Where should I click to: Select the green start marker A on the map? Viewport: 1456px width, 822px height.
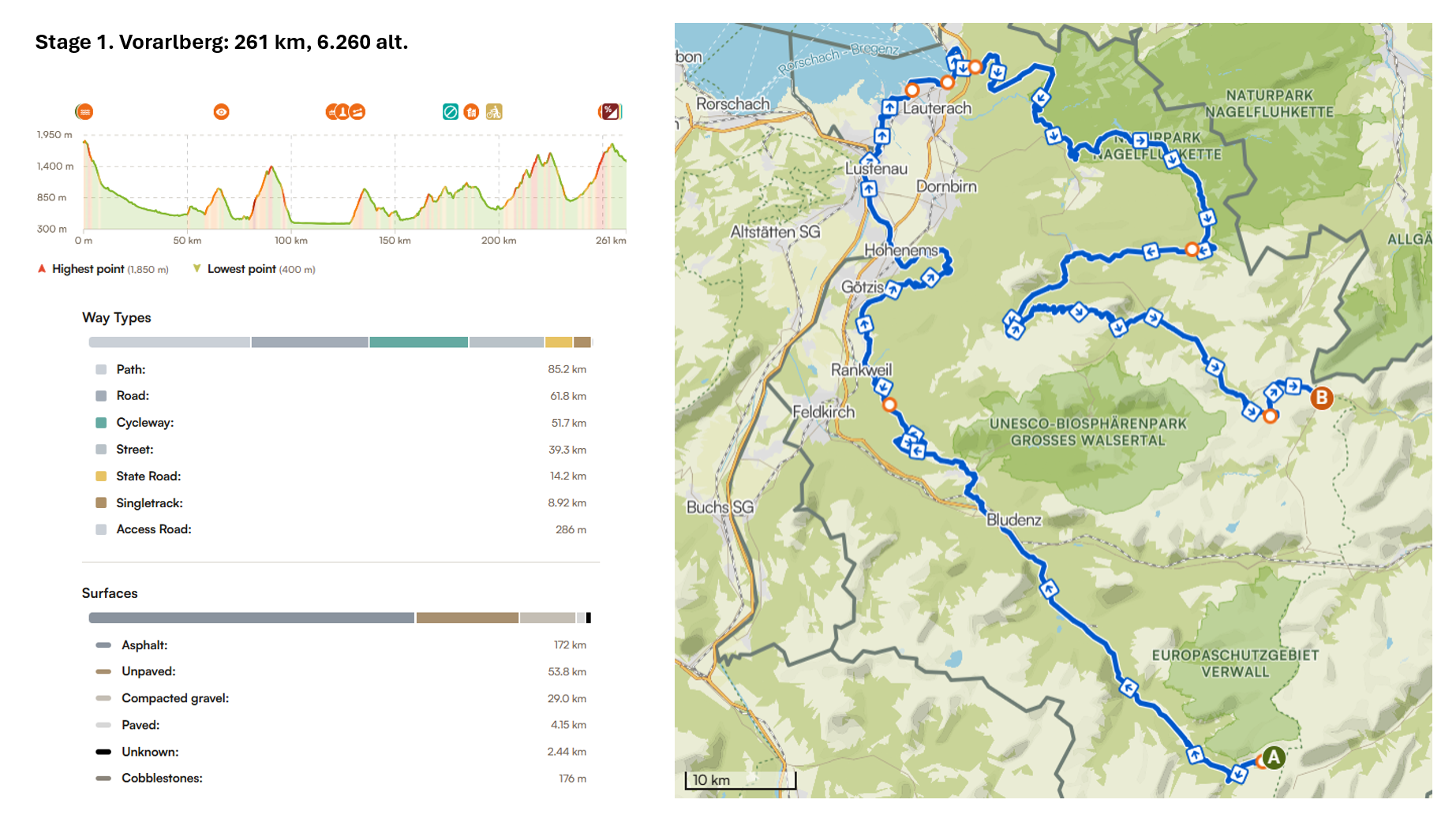[x=1273, y=757]
